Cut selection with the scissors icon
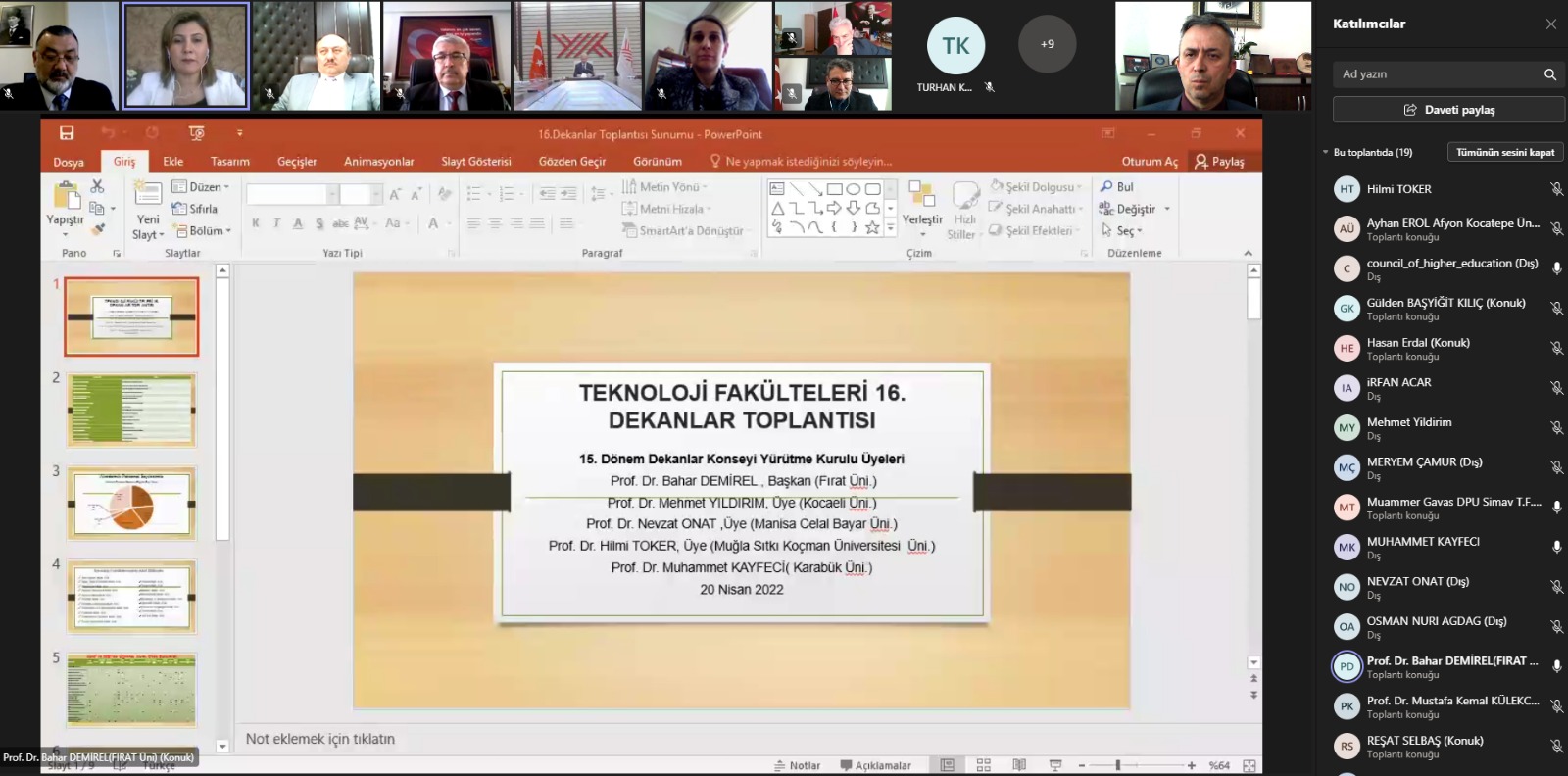1568x776 pixels. click(x=97, y=186)
